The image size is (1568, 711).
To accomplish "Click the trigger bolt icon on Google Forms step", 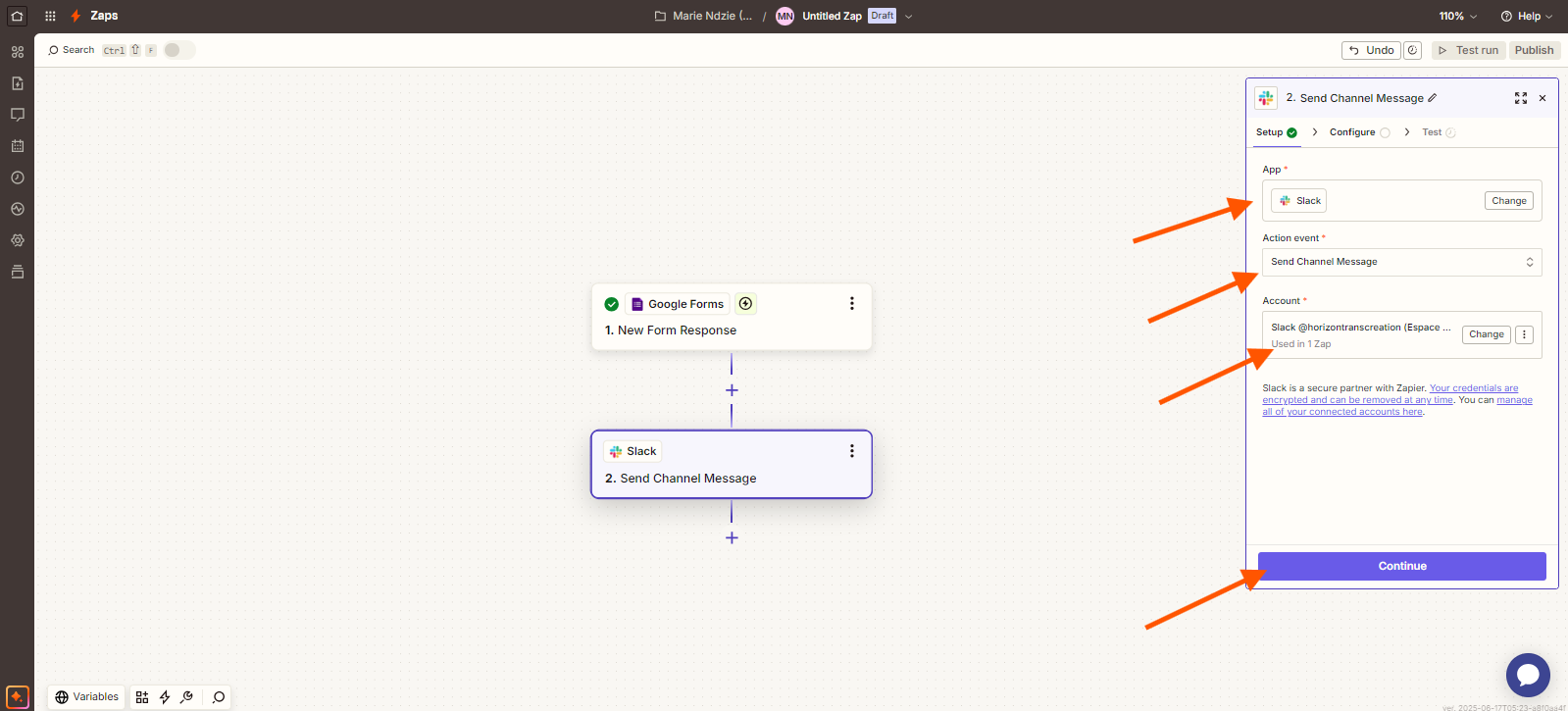I will coord(746,304).
